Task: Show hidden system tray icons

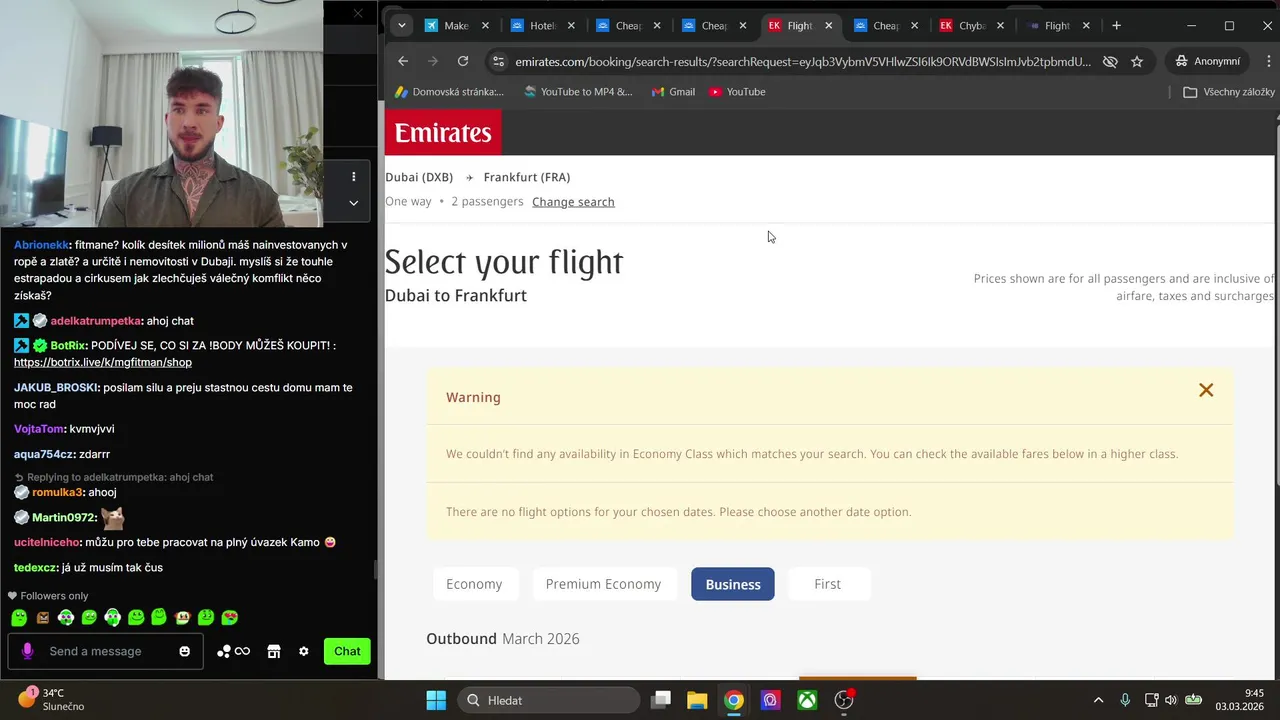Action: click(1098, 700)
